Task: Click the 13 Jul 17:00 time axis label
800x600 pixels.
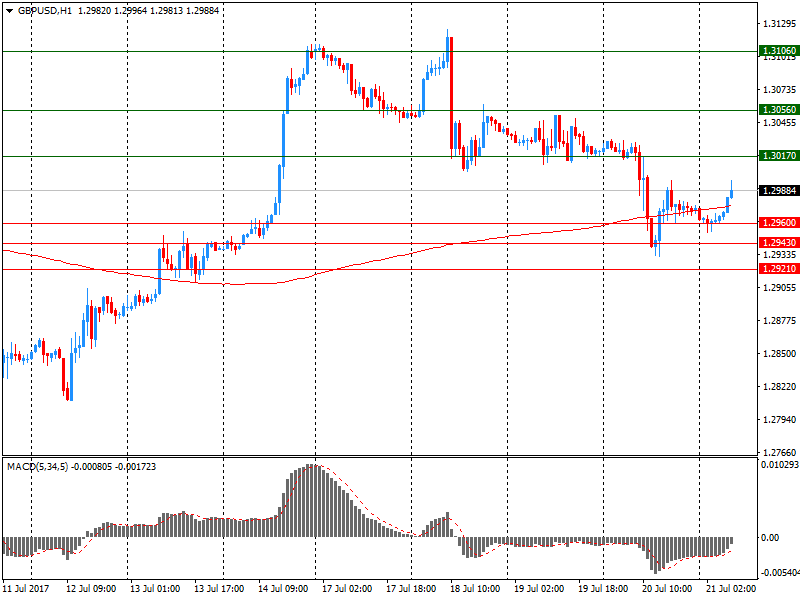Action: pyautogui.click(x=219, y=588)
